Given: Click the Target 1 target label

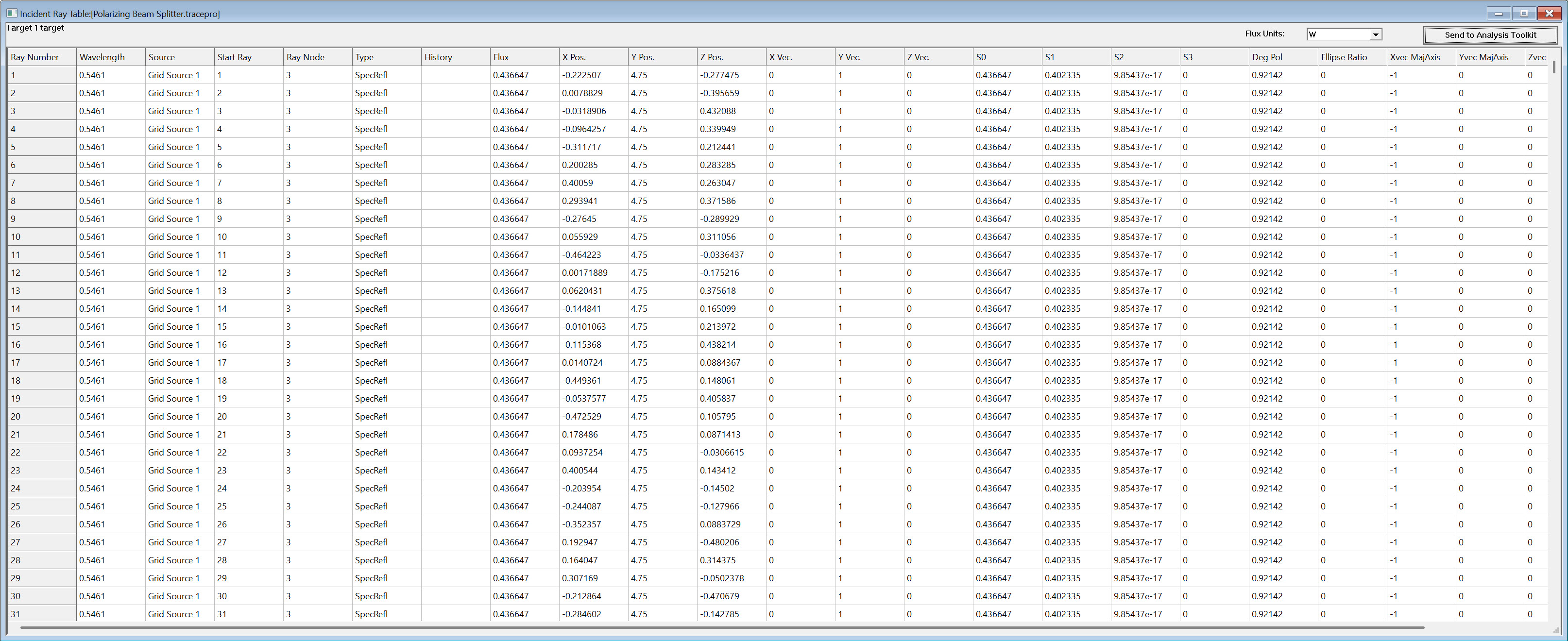Looking at the screenshot, I should click(x=34, y=27).
